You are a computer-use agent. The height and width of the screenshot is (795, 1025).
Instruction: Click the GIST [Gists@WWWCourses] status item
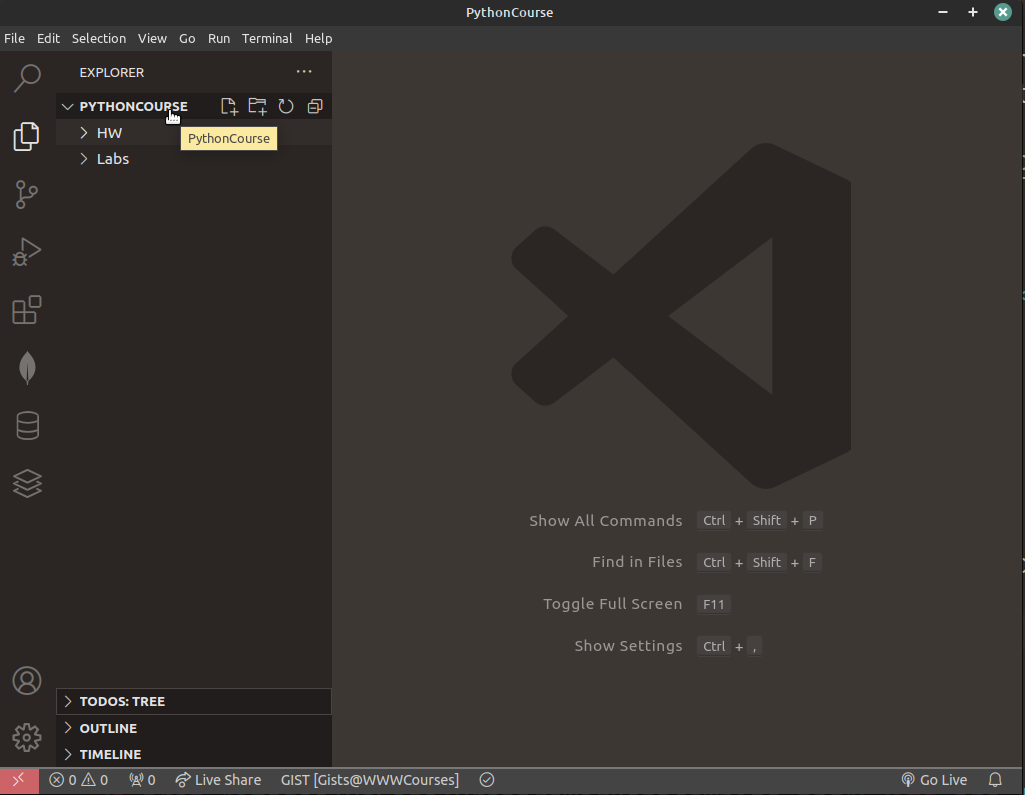coord(370,780)
